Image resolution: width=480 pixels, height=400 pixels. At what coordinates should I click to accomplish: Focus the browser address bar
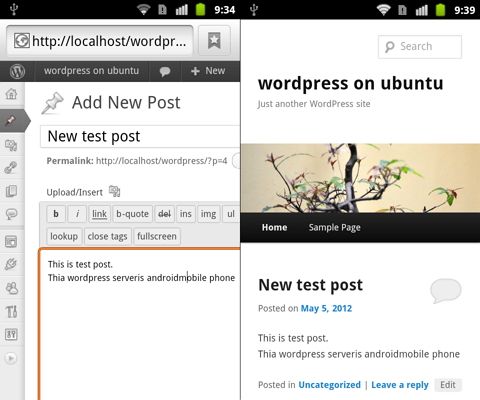pos(100,41)
